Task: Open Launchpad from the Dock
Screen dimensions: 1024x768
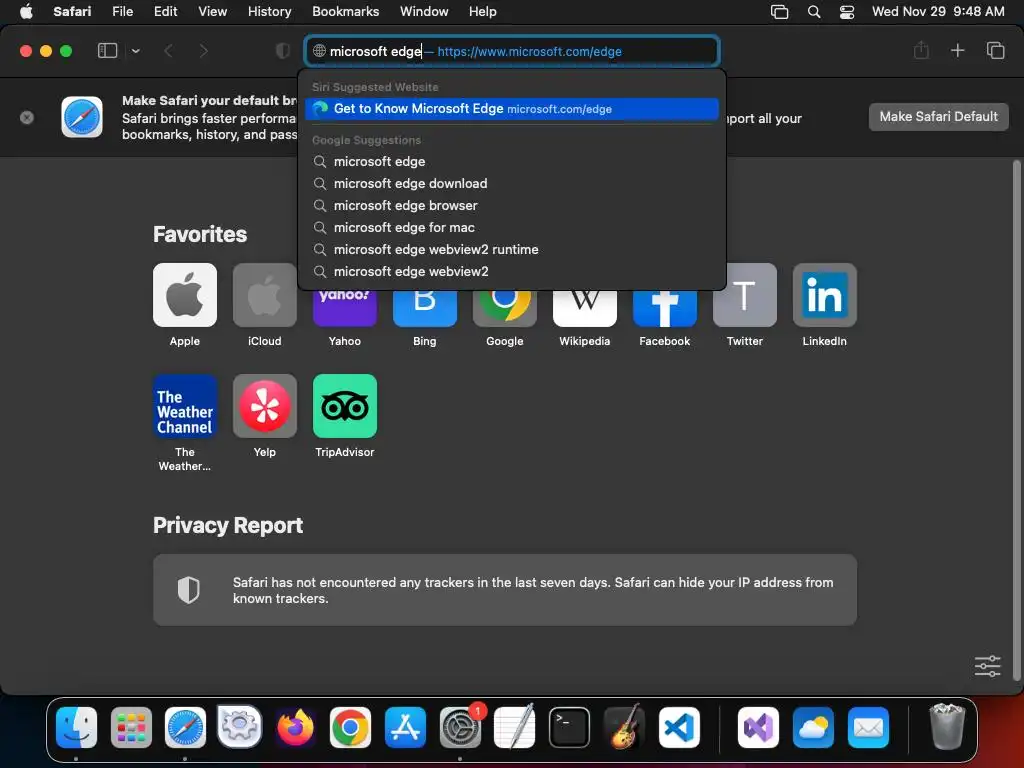Action: (x=131, y=727)
